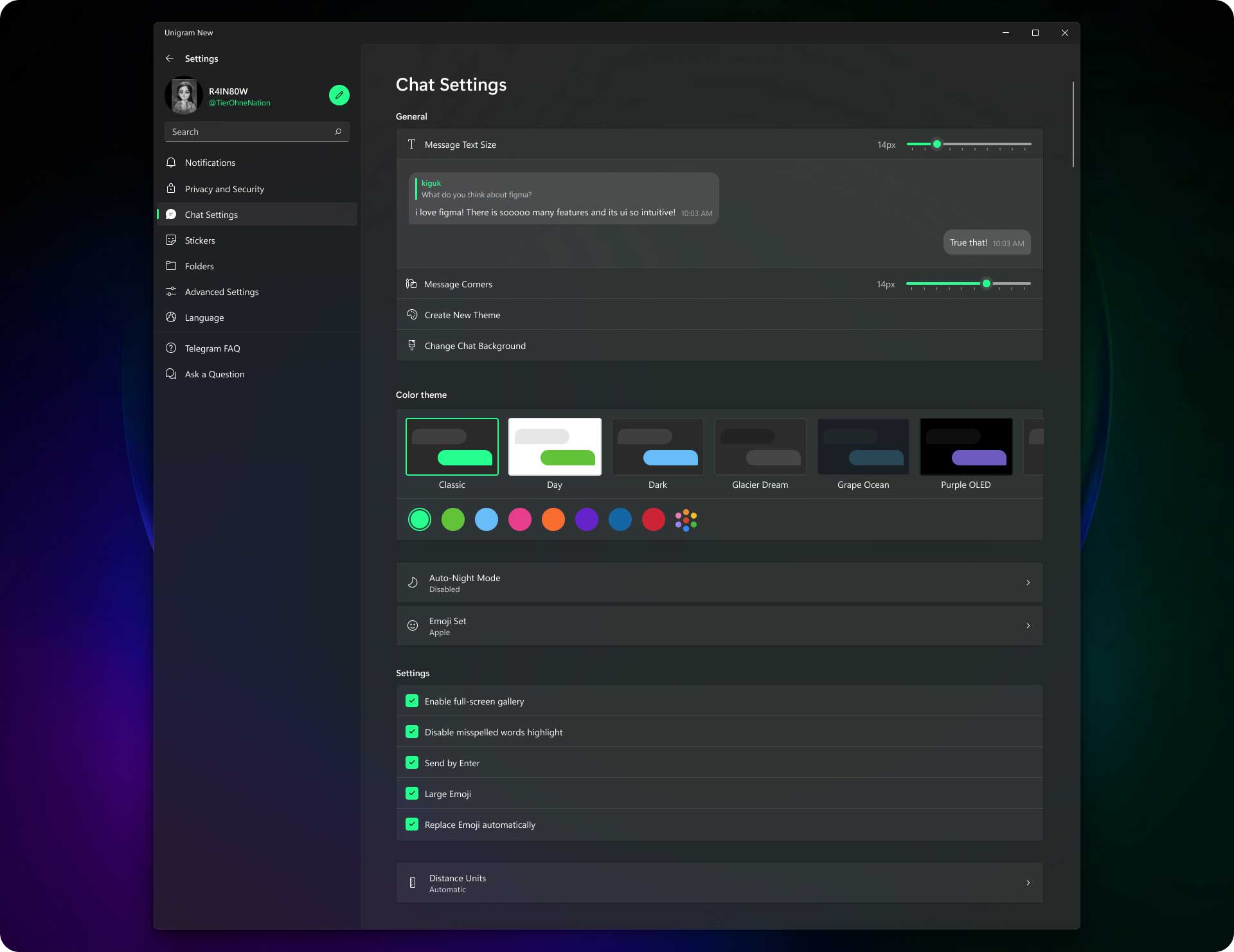1234x952 pixels.
Task: Select the Classic color theme
Action: tap(452, 447)
